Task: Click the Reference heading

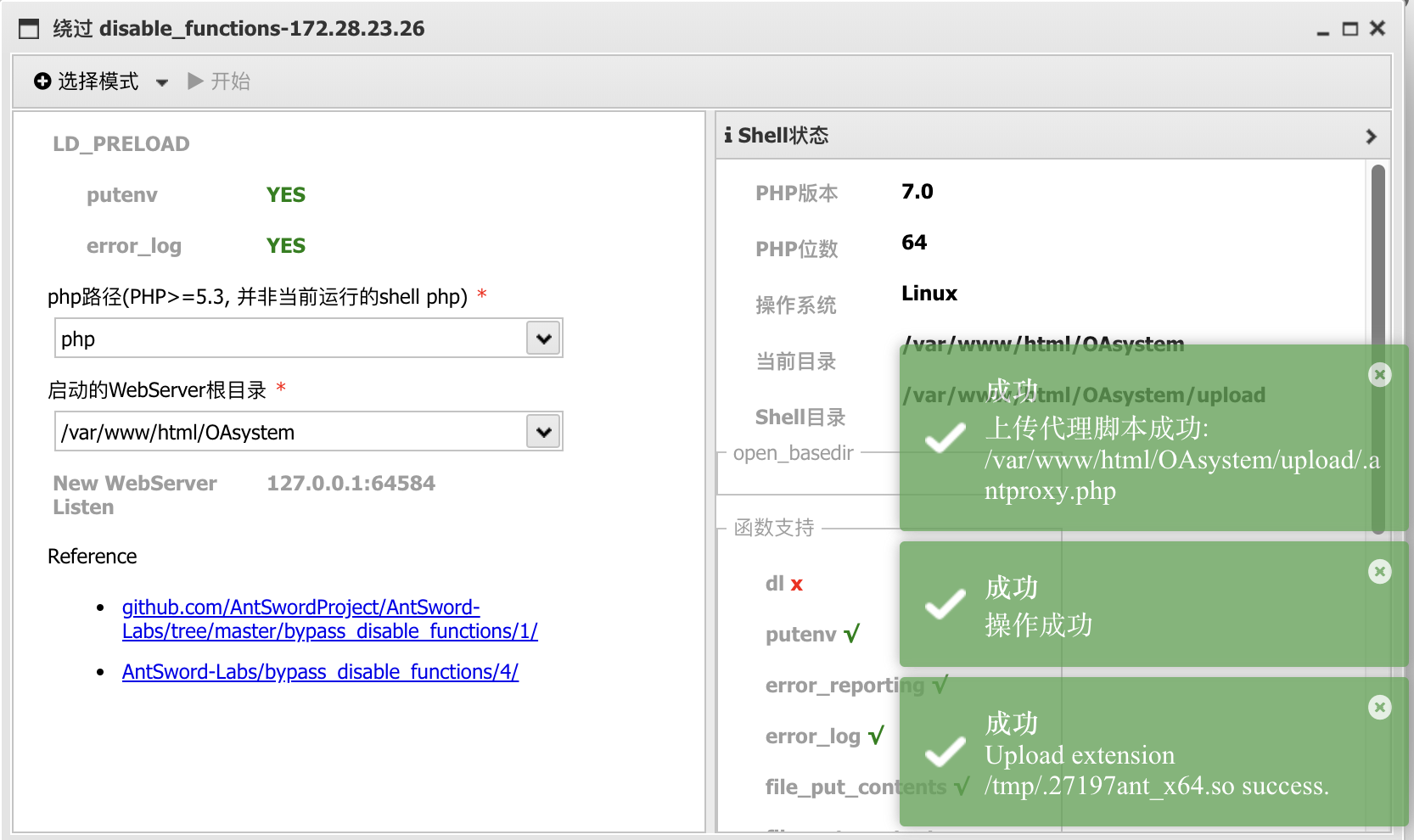Action: coord(92,557)
